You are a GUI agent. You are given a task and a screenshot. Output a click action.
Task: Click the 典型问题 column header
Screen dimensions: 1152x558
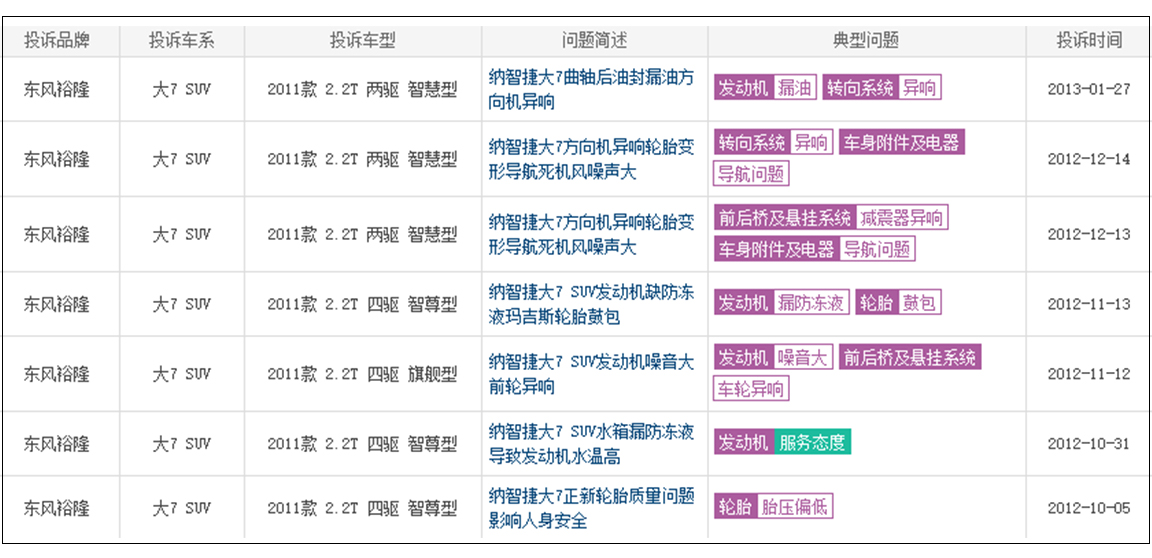[866, 41]
